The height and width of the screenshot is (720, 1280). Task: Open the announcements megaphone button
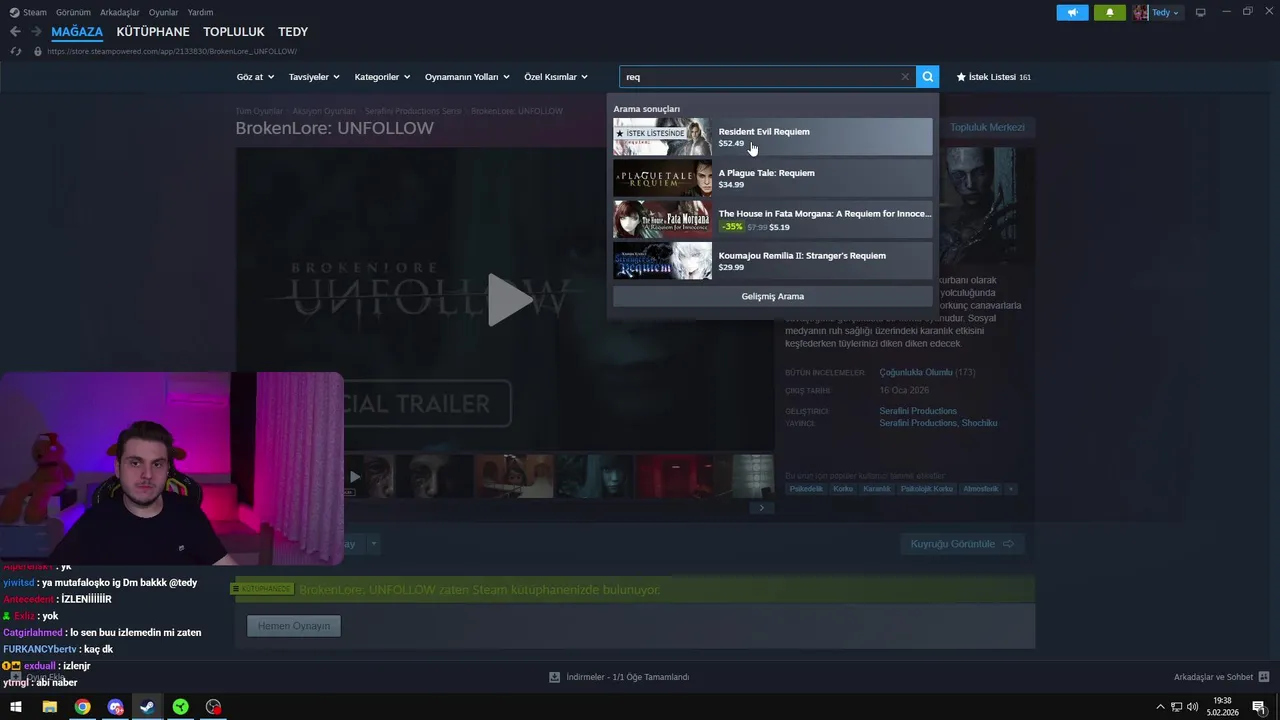pyautogui.click(x=1072, y=13)
